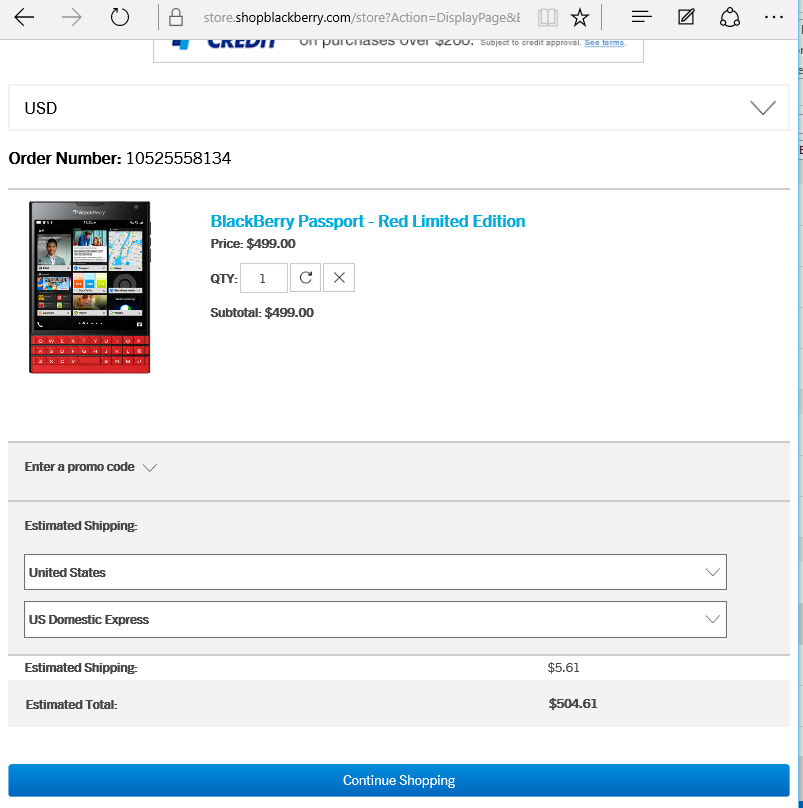Make a web note pen icon

tap(686, 17)
